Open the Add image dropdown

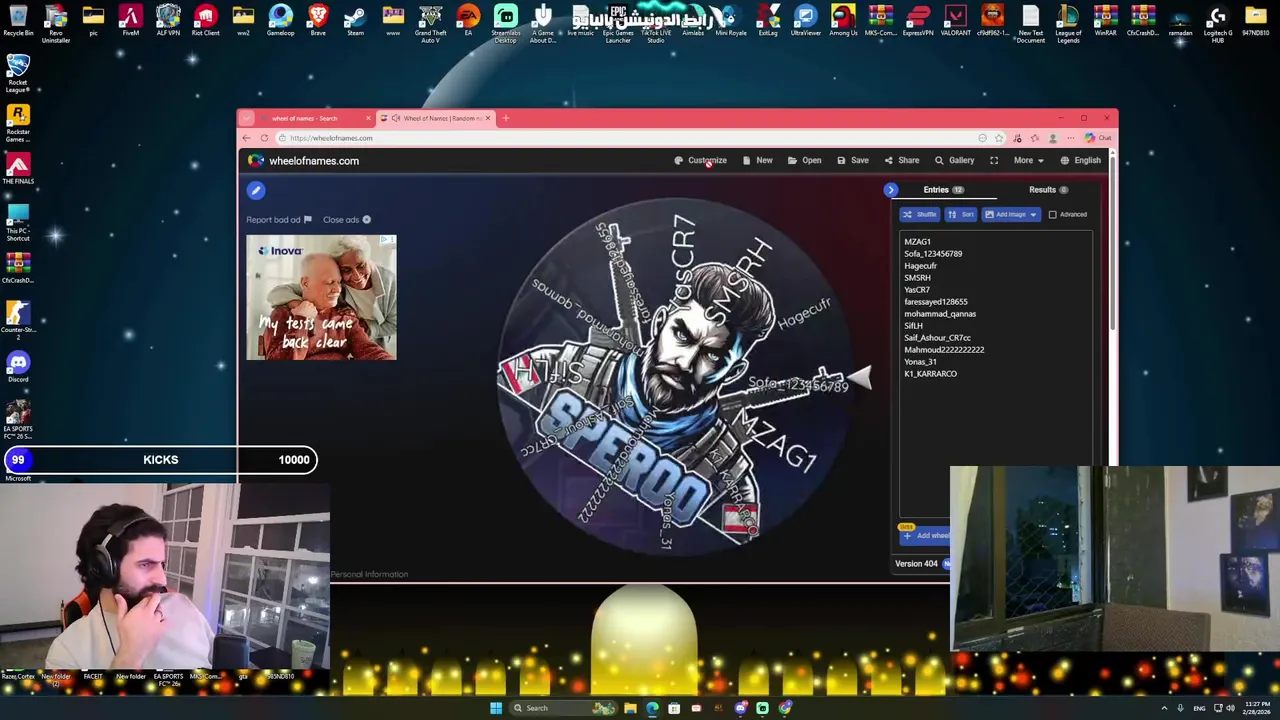tap(1010, 214)
